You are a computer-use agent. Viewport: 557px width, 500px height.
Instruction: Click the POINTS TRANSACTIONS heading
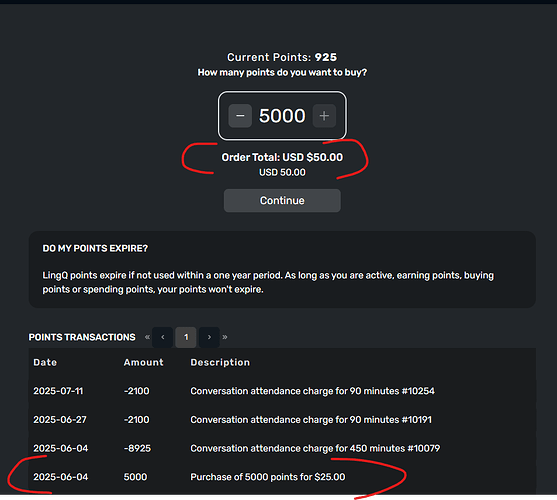point(82,337)
